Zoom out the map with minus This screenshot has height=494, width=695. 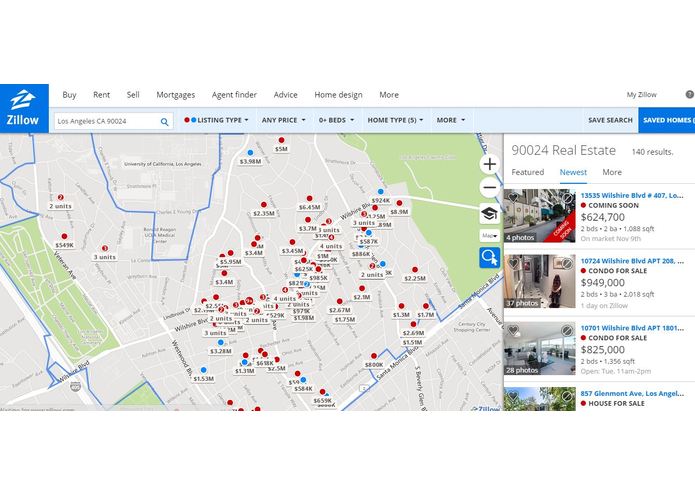tap(489, 187)
